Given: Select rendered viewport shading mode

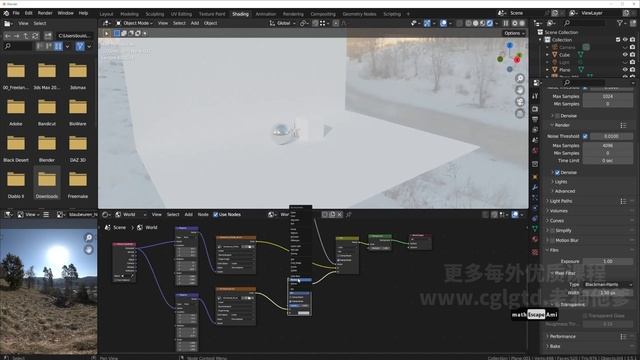Looking at the screenshot, I should (x=490, y=23).
